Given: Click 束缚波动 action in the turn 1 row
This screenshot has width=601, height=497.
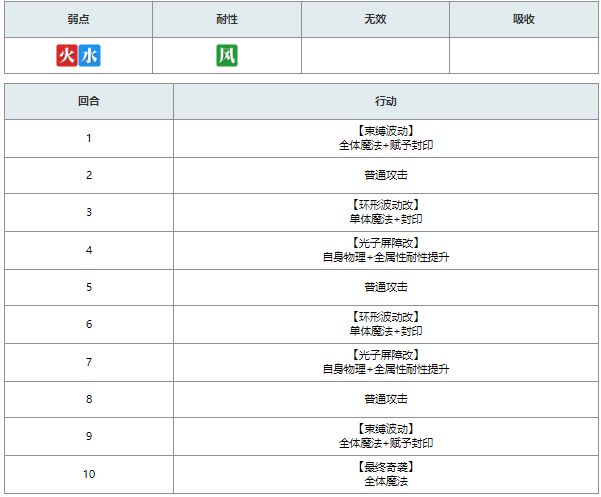Looking at the screenshot, I should [385, 131].
